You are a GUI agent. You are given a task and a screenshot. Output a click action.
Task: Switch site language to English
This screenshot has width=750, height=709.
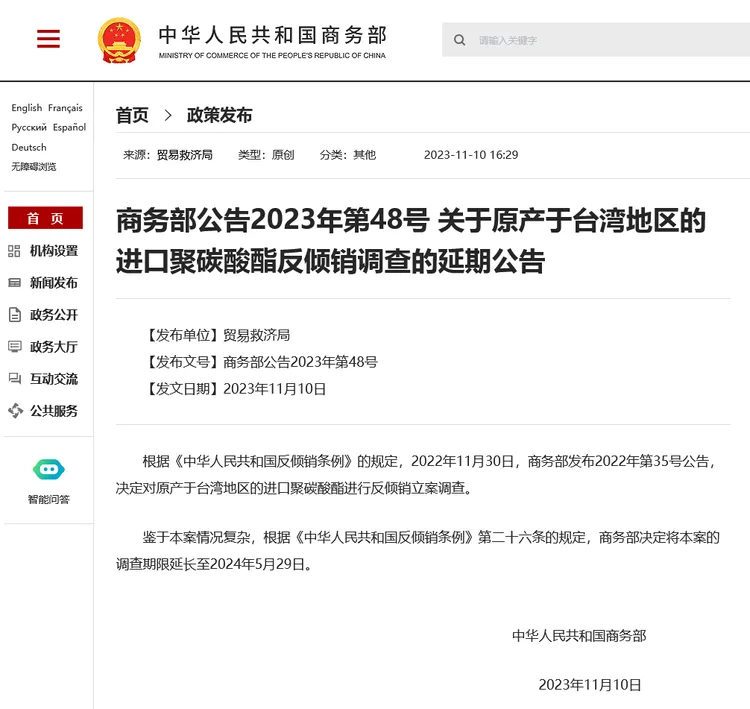coord(27,108)
